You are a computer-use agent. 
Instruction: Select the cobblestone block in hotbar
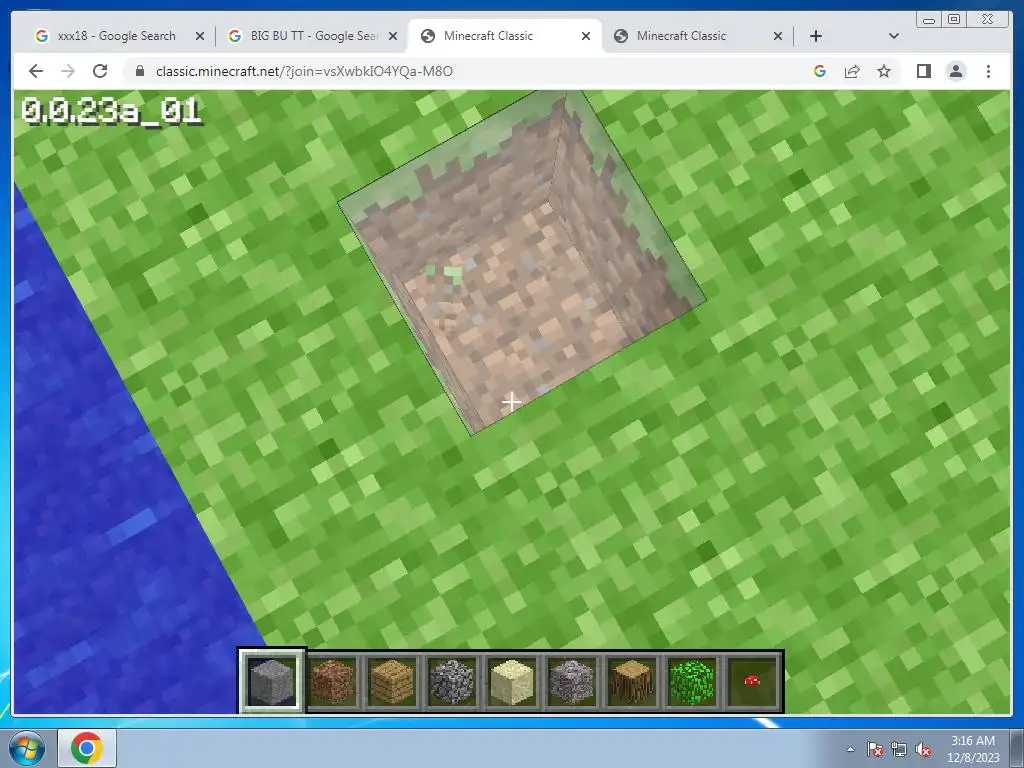(x=452, y=682)
